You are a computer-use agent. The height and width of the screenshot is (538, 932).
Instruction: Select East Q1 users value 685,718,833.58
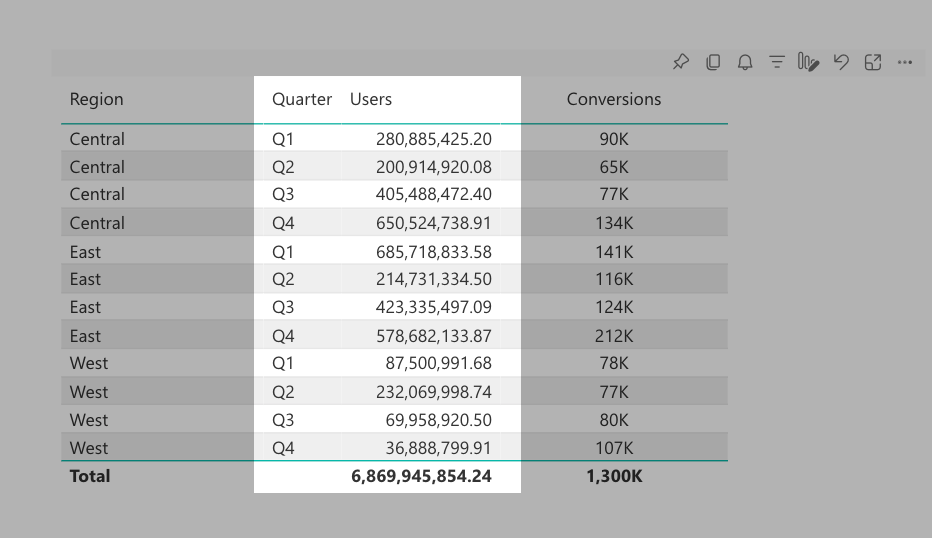(433, 252)
